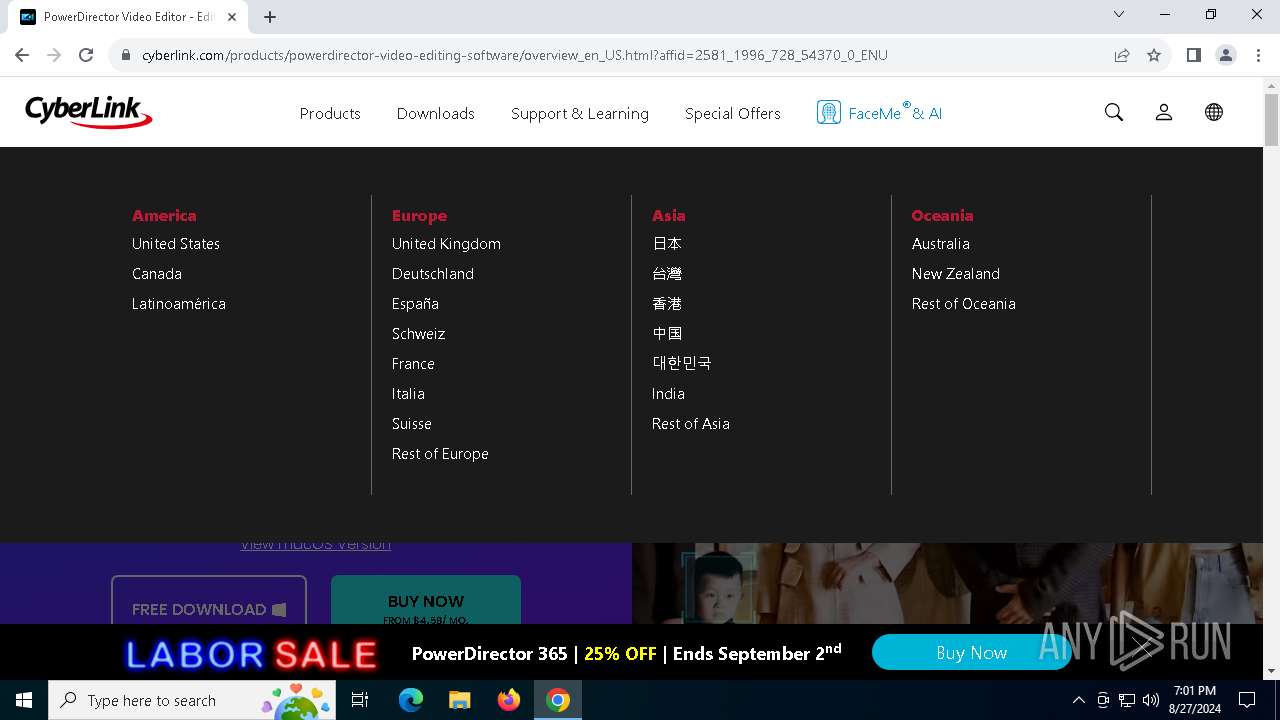This screenshot has height=720, width=1280.
Task: Open the notification center icon
Action: click(x=1247, y=700)
